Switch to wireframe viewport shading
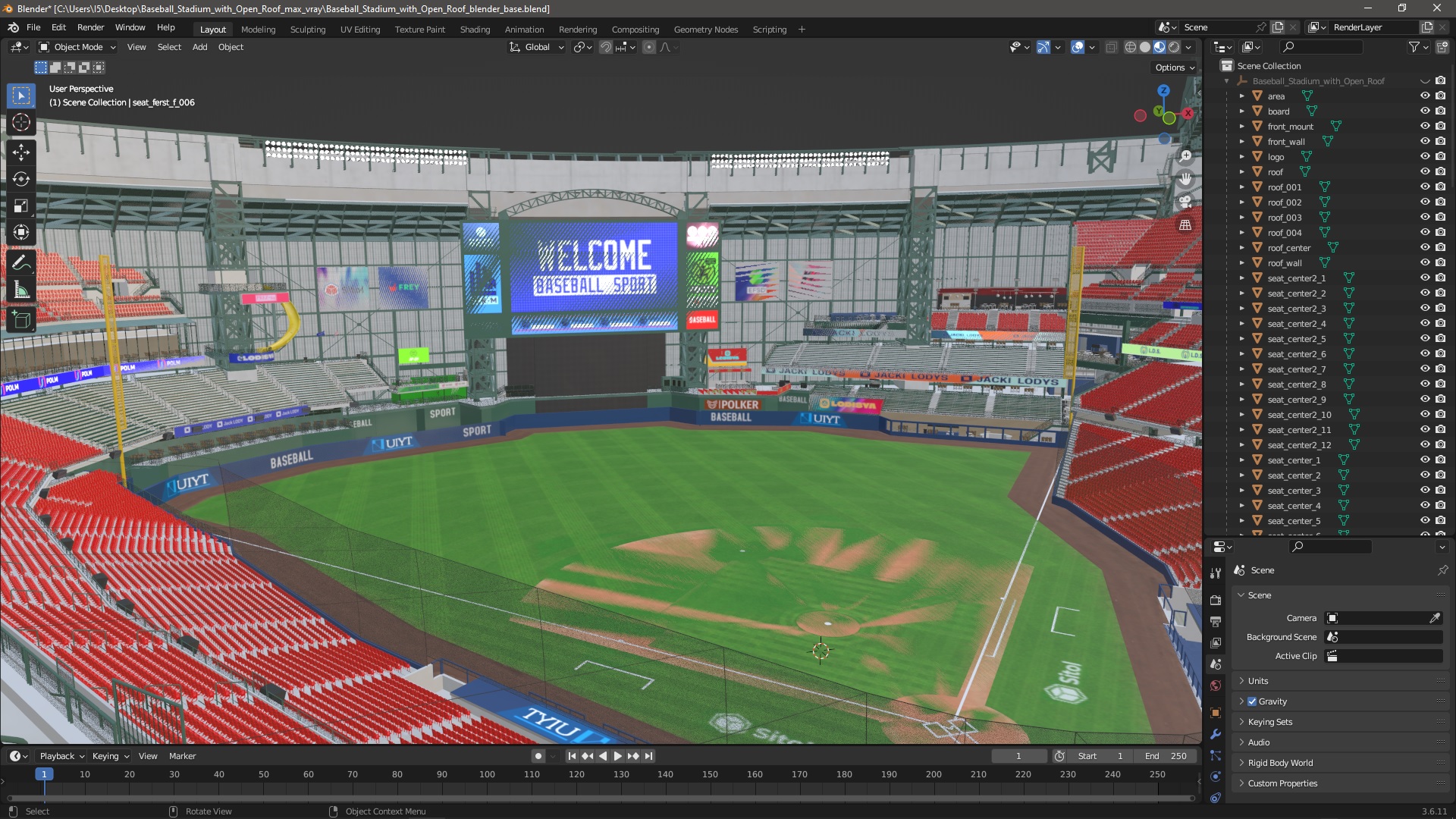This screenshot has height=819, width=1456. coord(1131,47)
